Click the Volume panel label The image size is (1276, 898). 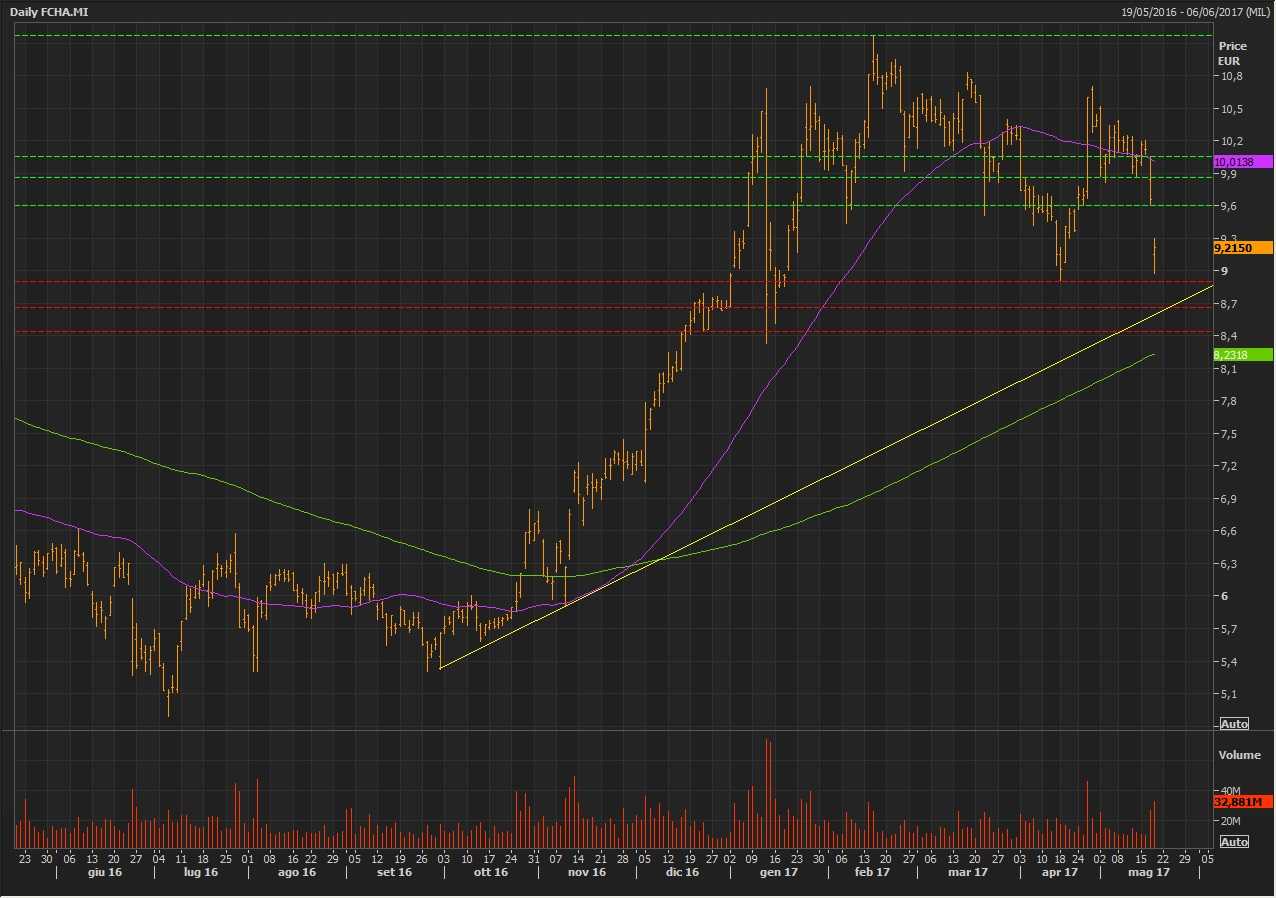click(x=1238, y=755)
